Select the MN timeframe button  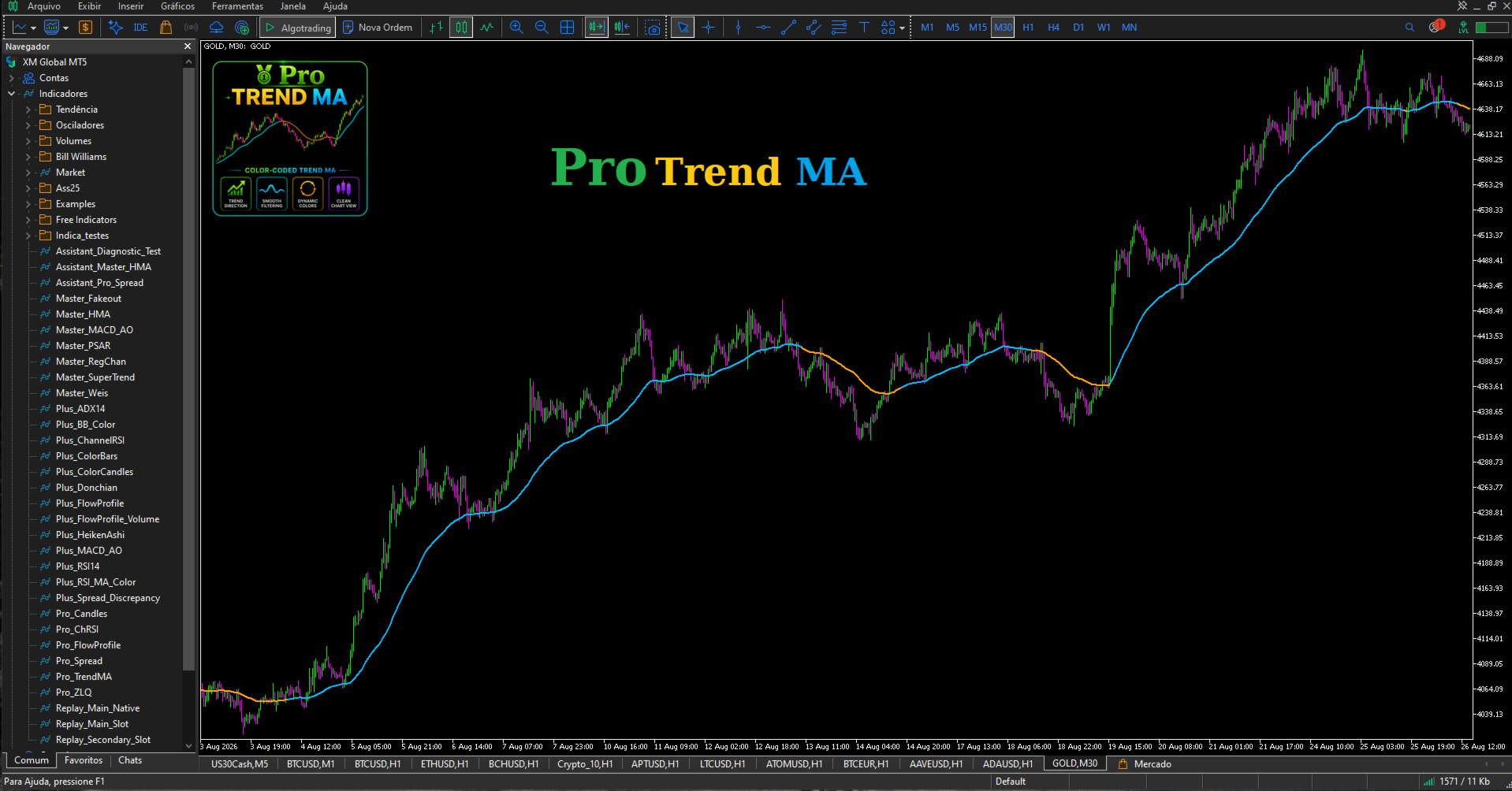pyautogui.click(x=1129, y=28)
